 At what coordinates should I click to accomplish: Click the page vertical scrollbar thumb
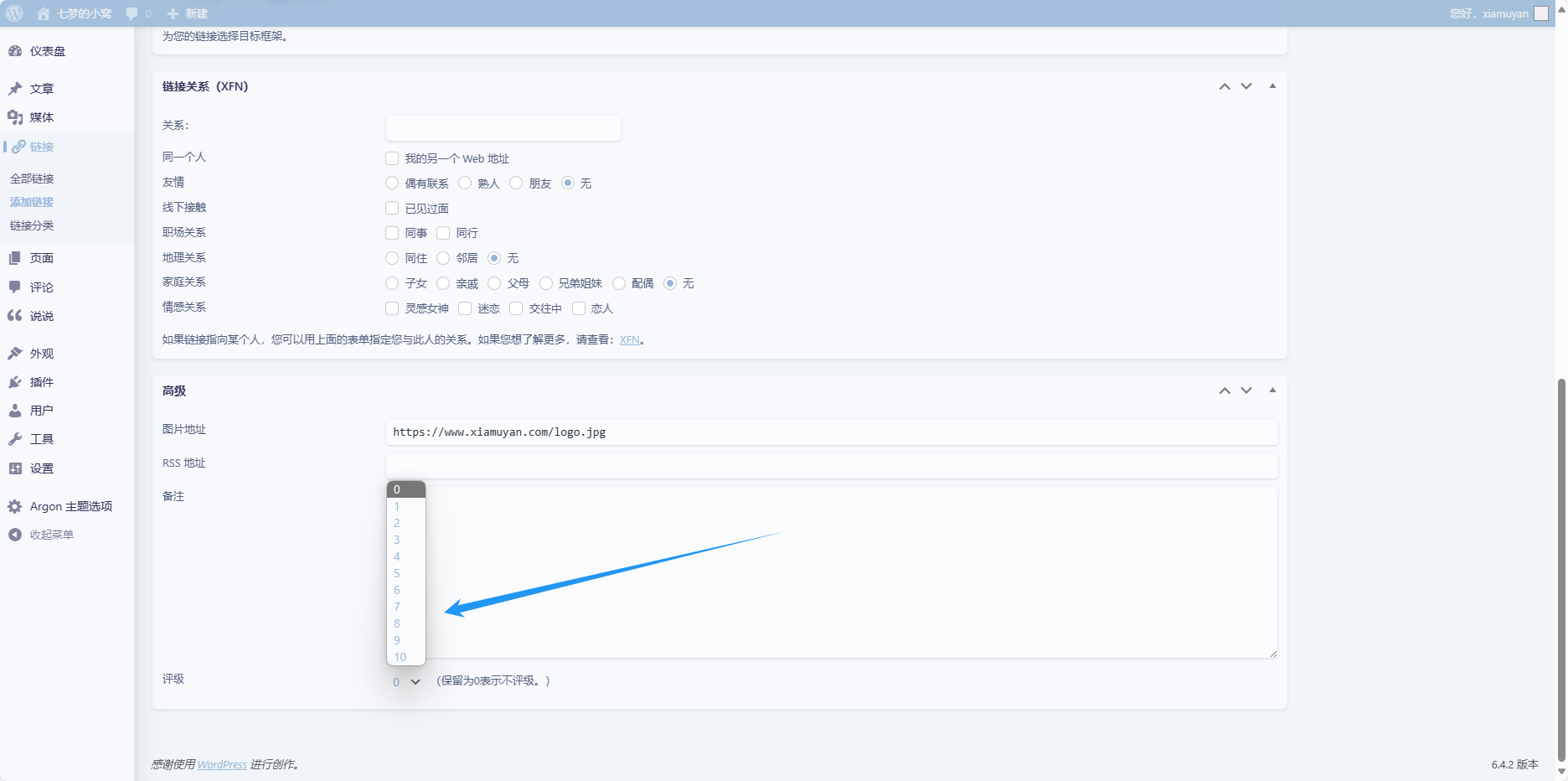tap(1561, 570)
